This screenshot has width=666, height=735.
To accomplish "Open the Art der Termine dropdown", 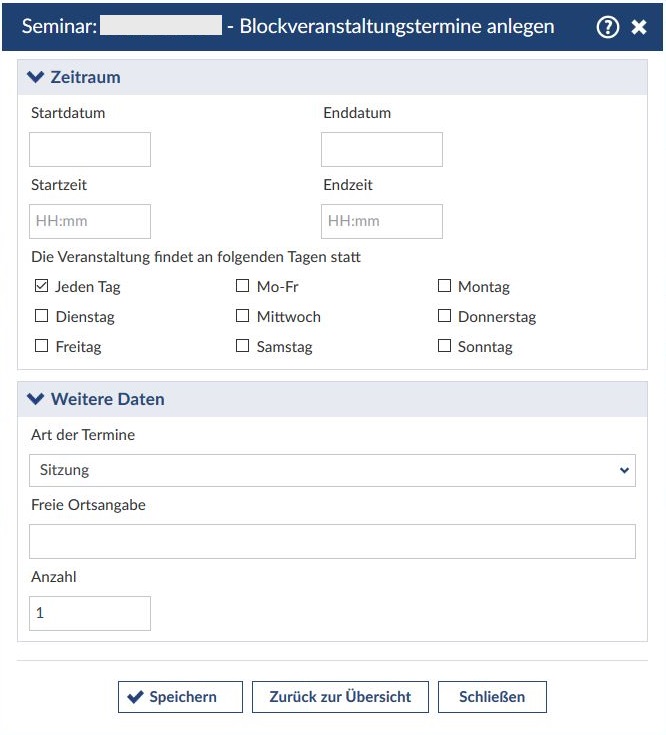I will [332, 470].
